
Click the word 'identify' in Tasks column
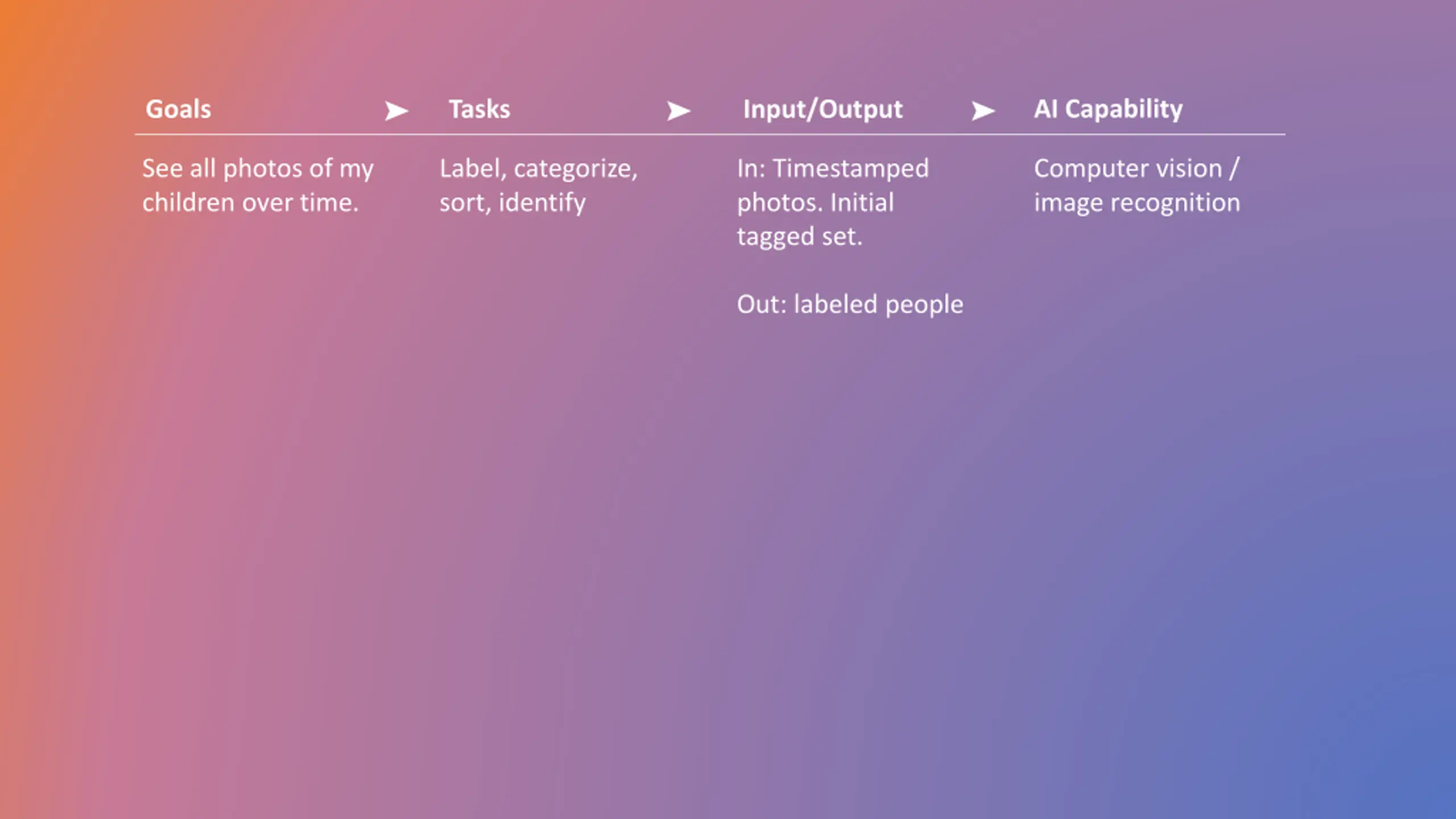coord(542,203)
